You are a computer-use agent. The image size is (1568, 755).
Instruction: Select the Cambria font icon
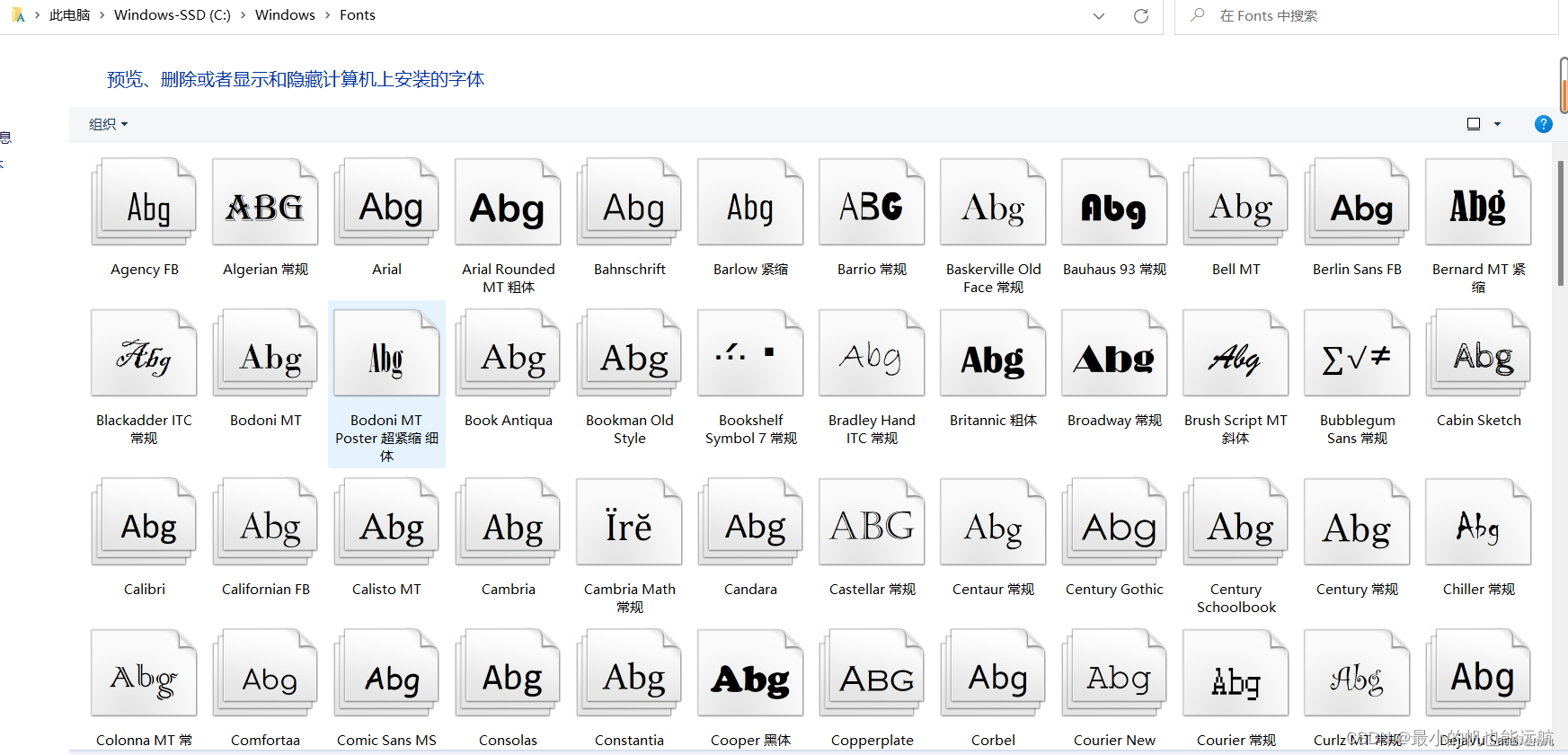pyautogui.click(x=508, y=522)
